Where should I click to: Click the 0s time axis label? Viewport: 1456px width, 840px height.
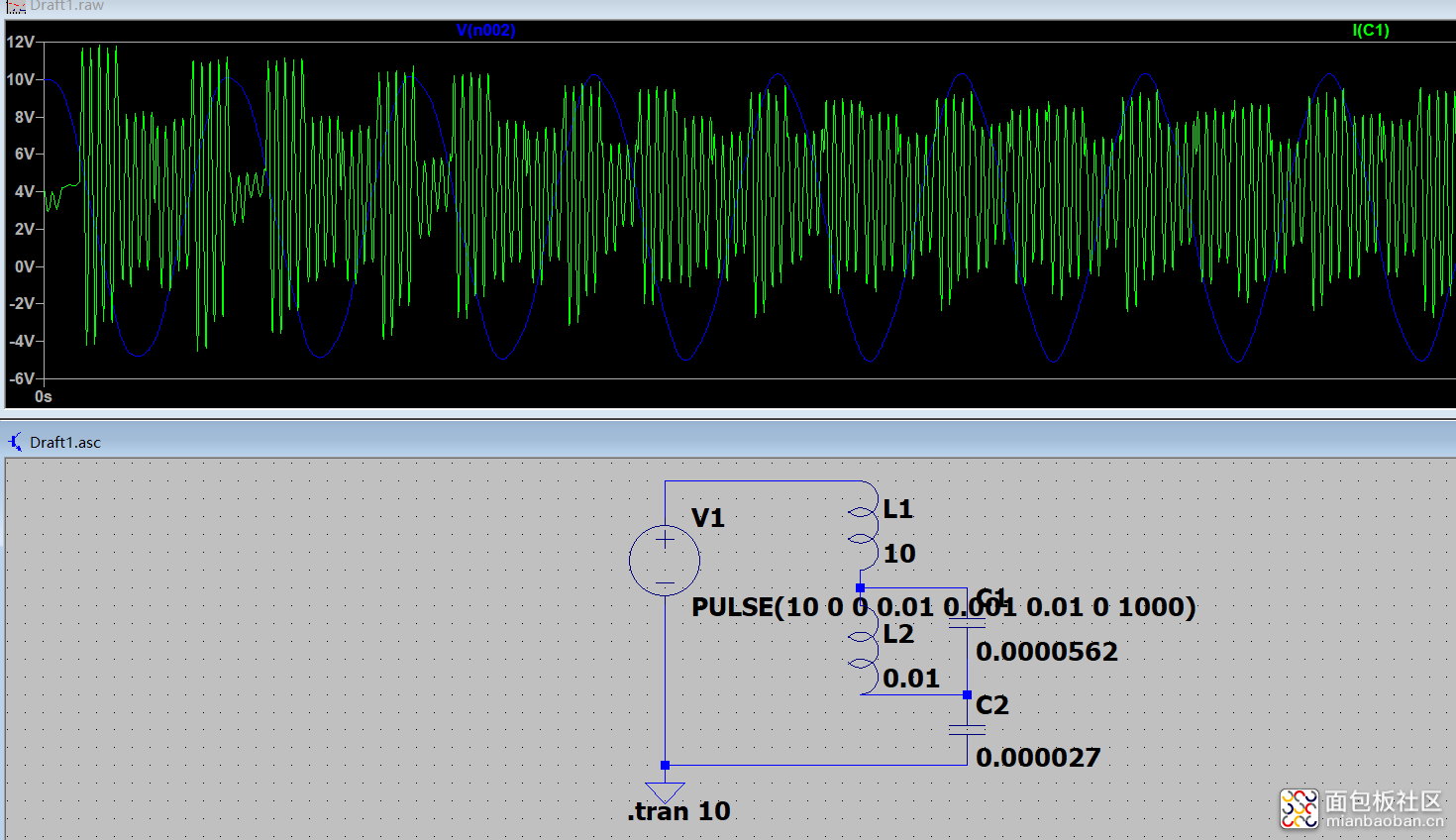pyautogui.click(x=44, y=396)
